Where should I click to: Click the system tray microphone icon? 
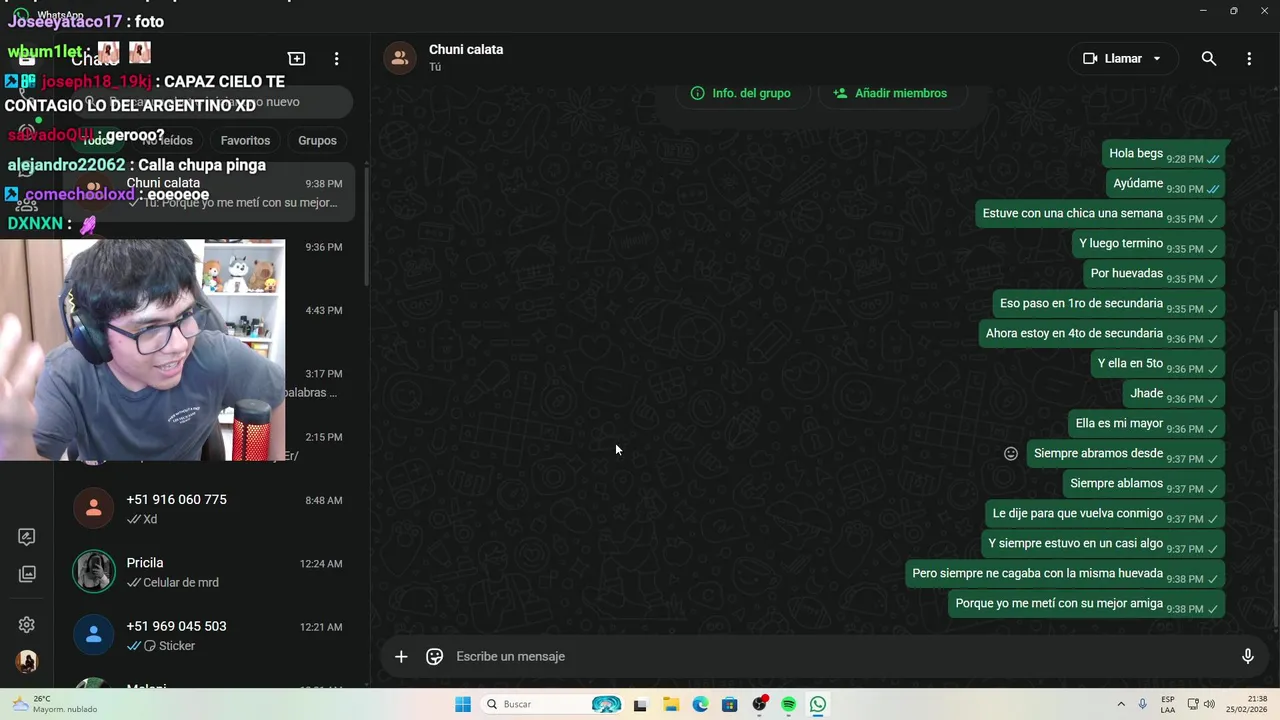[x=1143, y=704]
